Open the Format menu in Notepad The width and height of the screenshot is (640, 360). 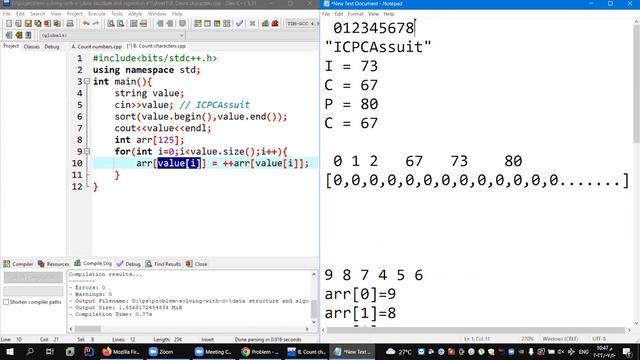coord(356,14)
